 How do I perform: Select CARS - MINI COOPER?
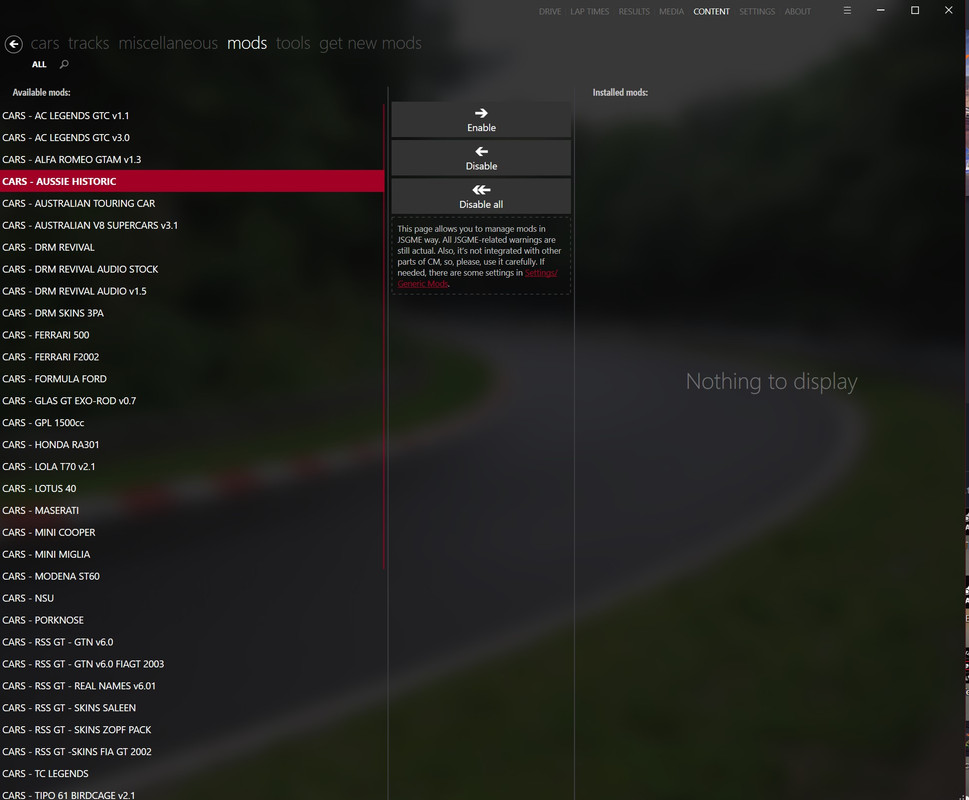[192, 532]
